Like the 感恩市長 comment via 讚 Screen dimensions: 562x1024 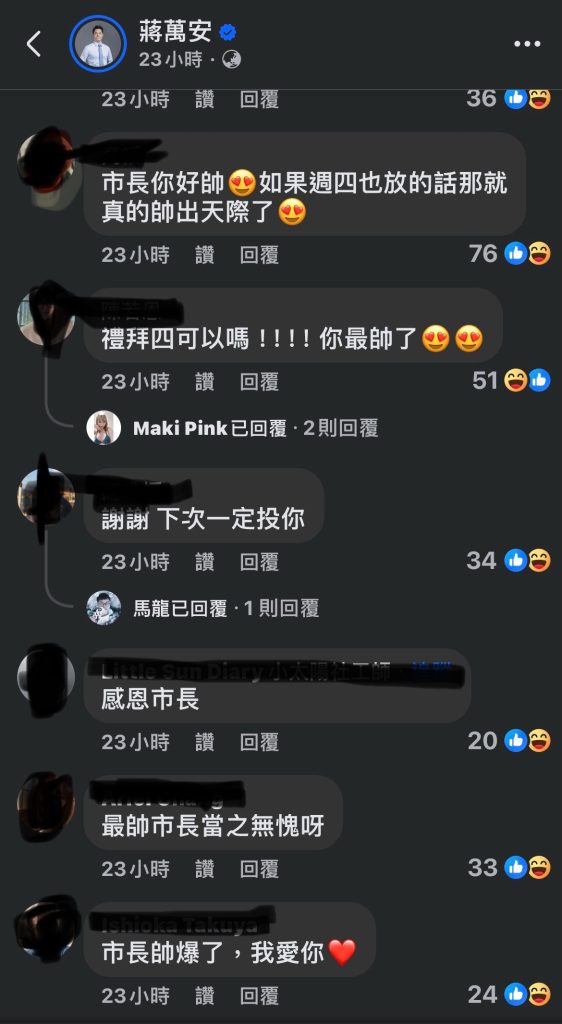[x=204, y=741]
